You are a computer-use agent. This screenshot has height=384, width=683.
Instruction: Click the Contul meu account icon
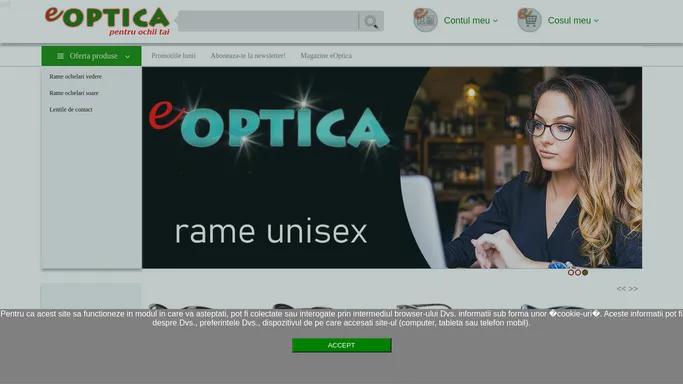[425, 20]
